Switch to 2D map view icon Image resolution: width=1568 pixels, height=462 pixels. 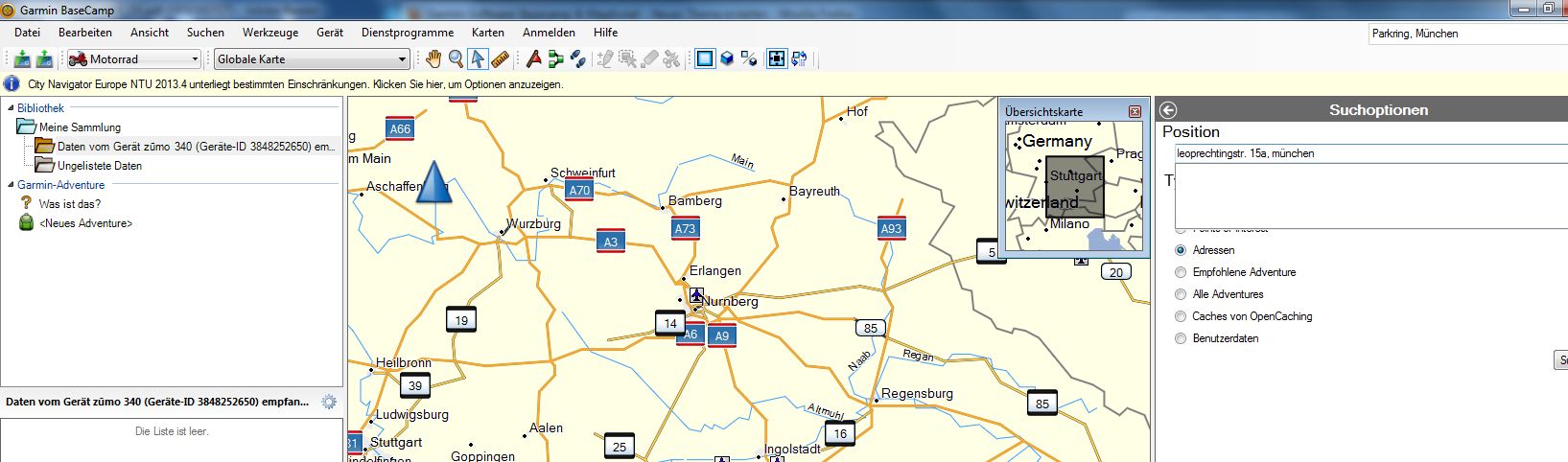coord(705,59)
